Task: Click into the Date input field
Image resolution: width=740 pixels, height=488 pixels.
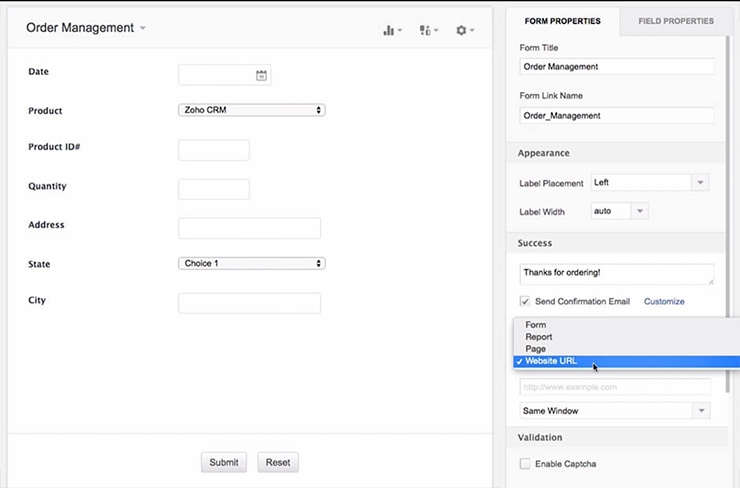Action: click(x=225, y=75)
